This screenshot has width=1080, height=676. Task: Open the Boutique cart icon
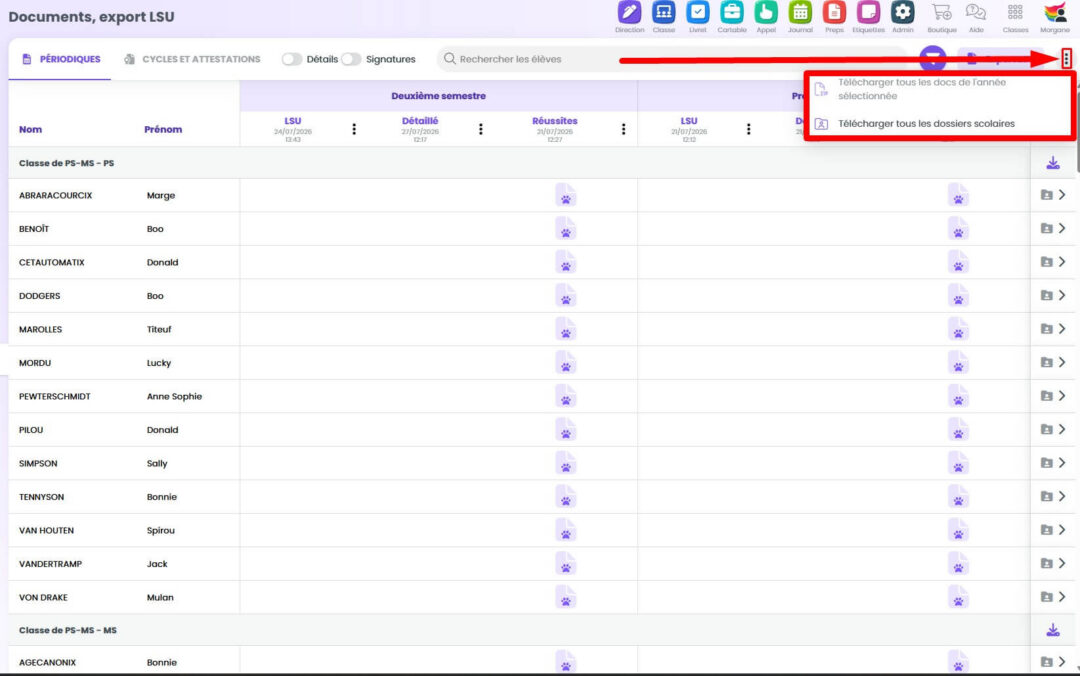[x=942, y=12]
